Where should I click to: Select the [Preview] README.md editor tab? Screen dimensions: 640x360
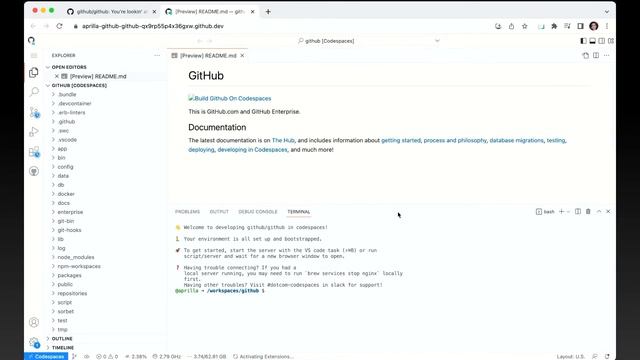[x=208, y=56]
